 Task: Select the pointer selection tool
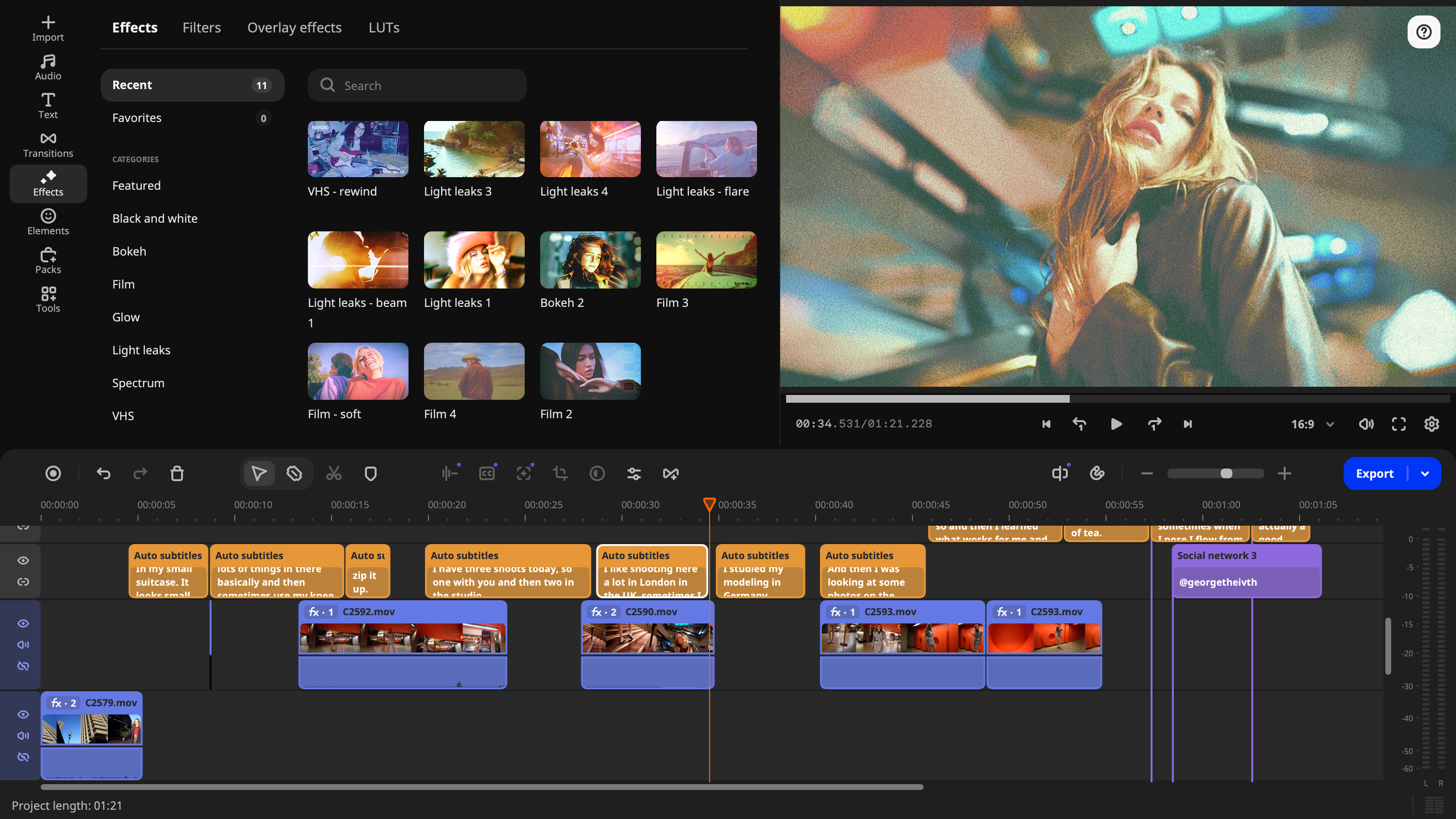pyautogui.click(x=259, y=473)
